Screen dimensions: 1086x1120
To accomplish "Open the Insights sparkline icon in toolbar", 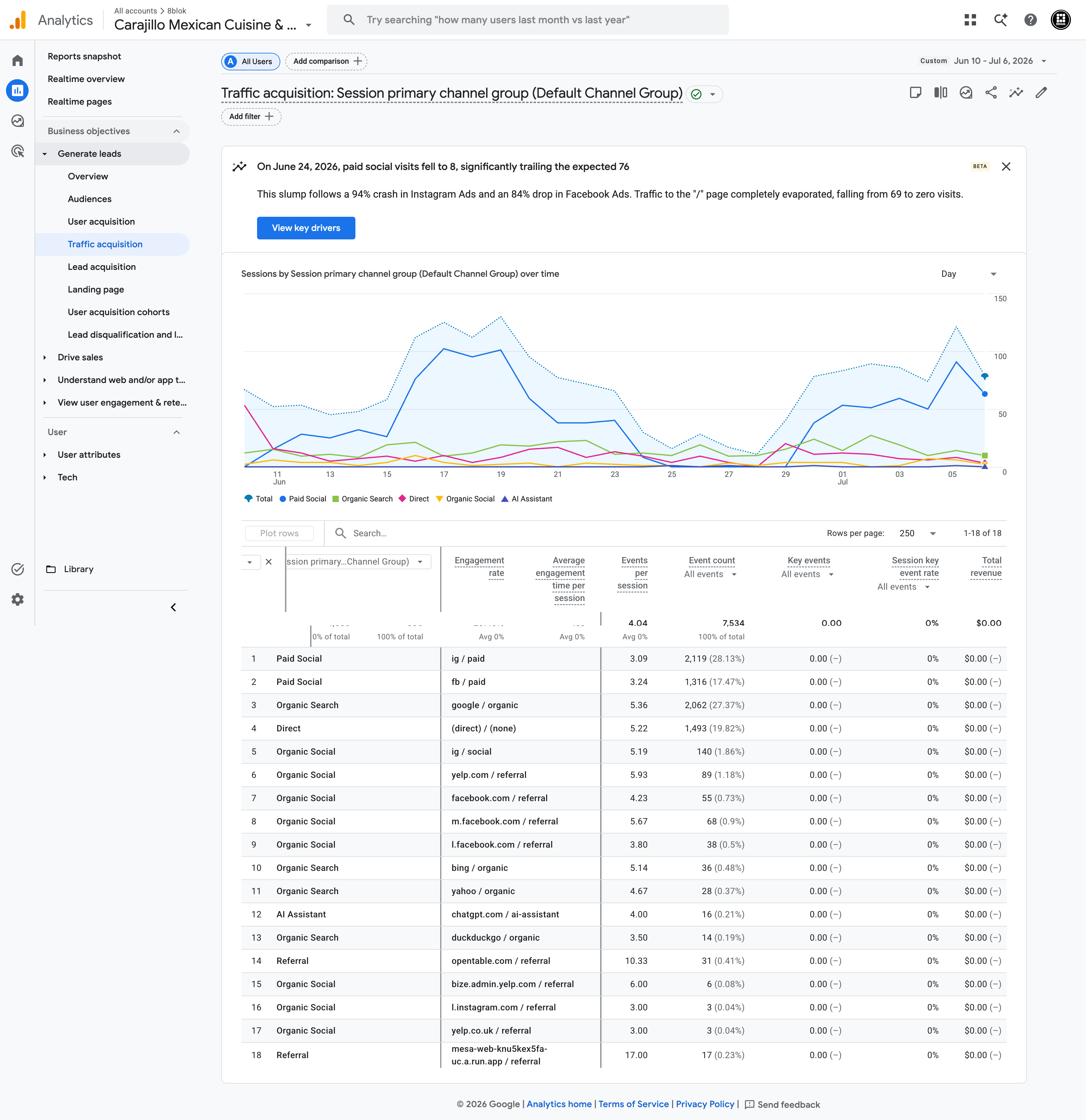I will click(x=1016, y=93).
